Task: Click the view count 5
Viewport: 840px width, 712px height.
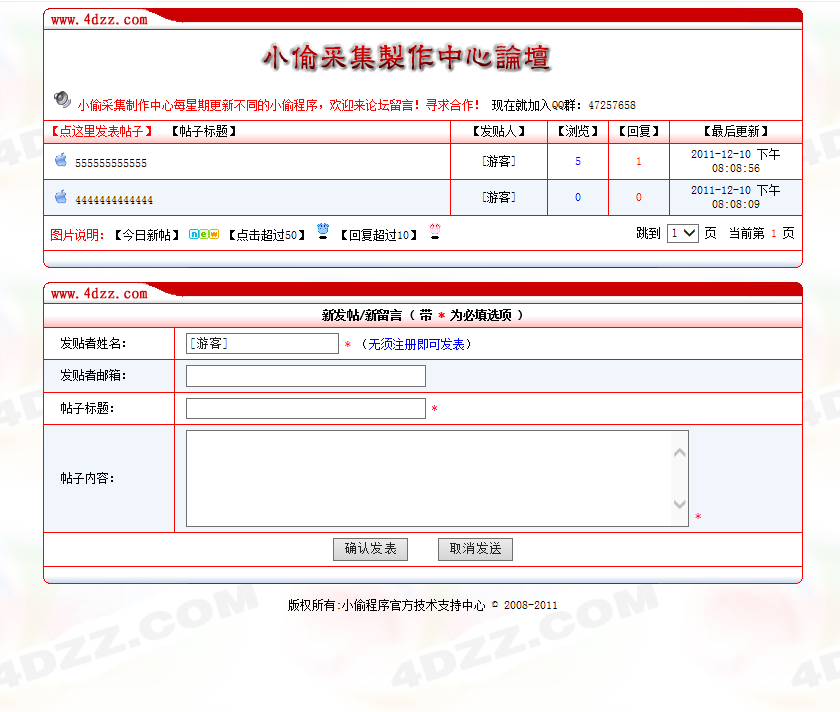Action: (578, 161)
